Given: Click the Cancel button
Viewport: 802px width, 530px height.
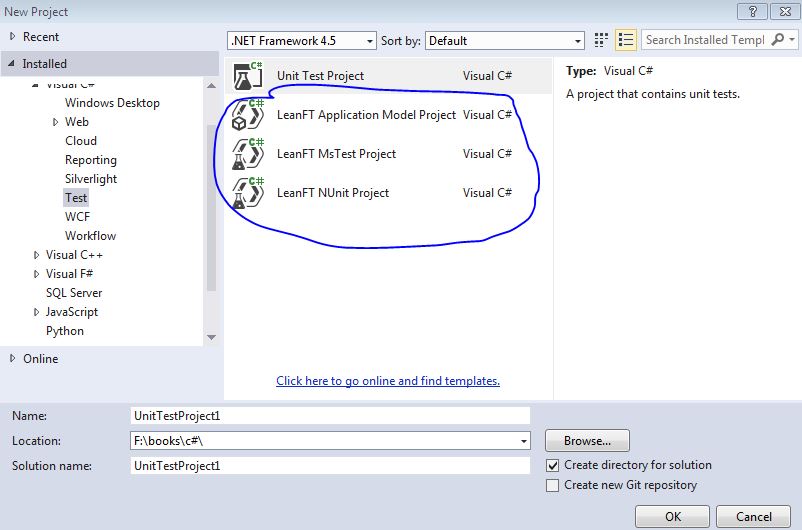Looking at the screenshot, I should [x=753, y=516].
